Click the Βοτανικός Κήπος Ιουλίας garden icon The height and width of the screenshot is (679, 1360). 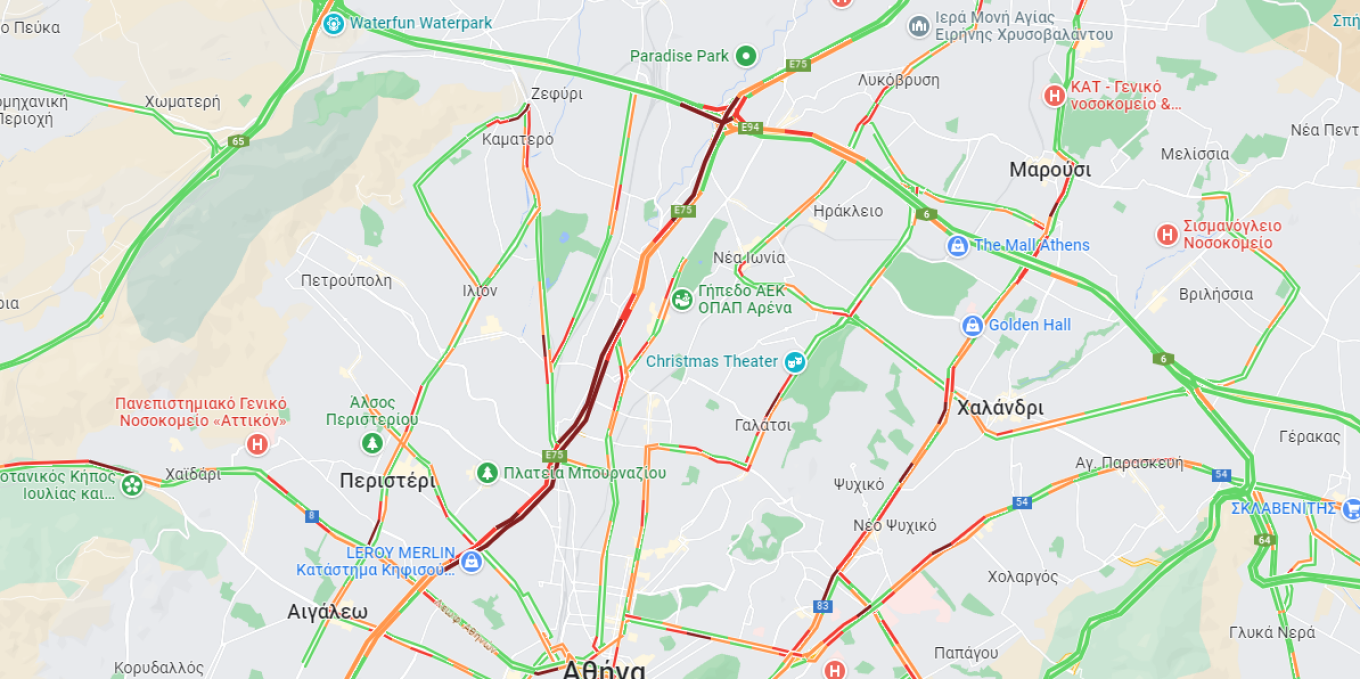[132, 485]
